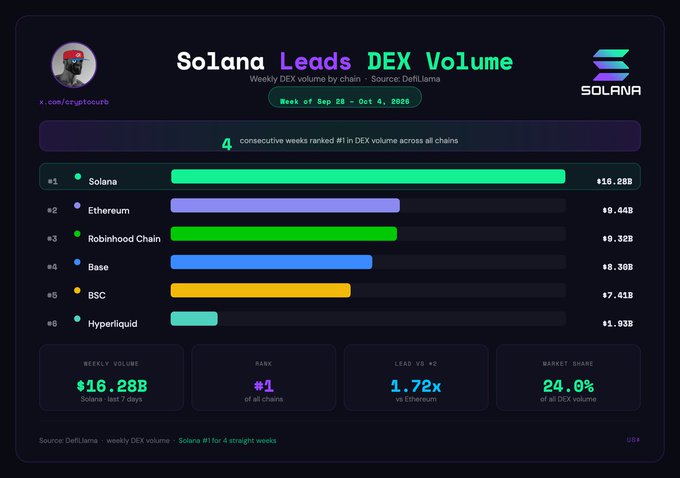
Task: Click the #4 rank label
Action: 52,267
